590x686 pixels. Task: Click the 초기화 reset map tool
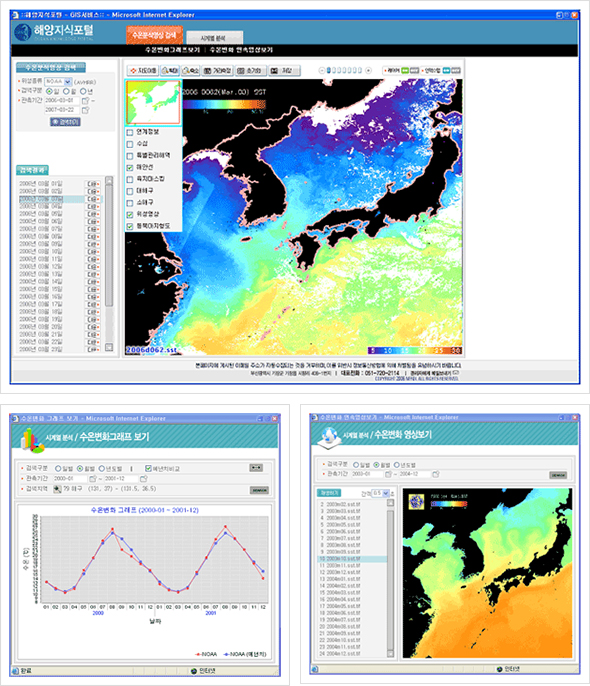click(250, 70)
